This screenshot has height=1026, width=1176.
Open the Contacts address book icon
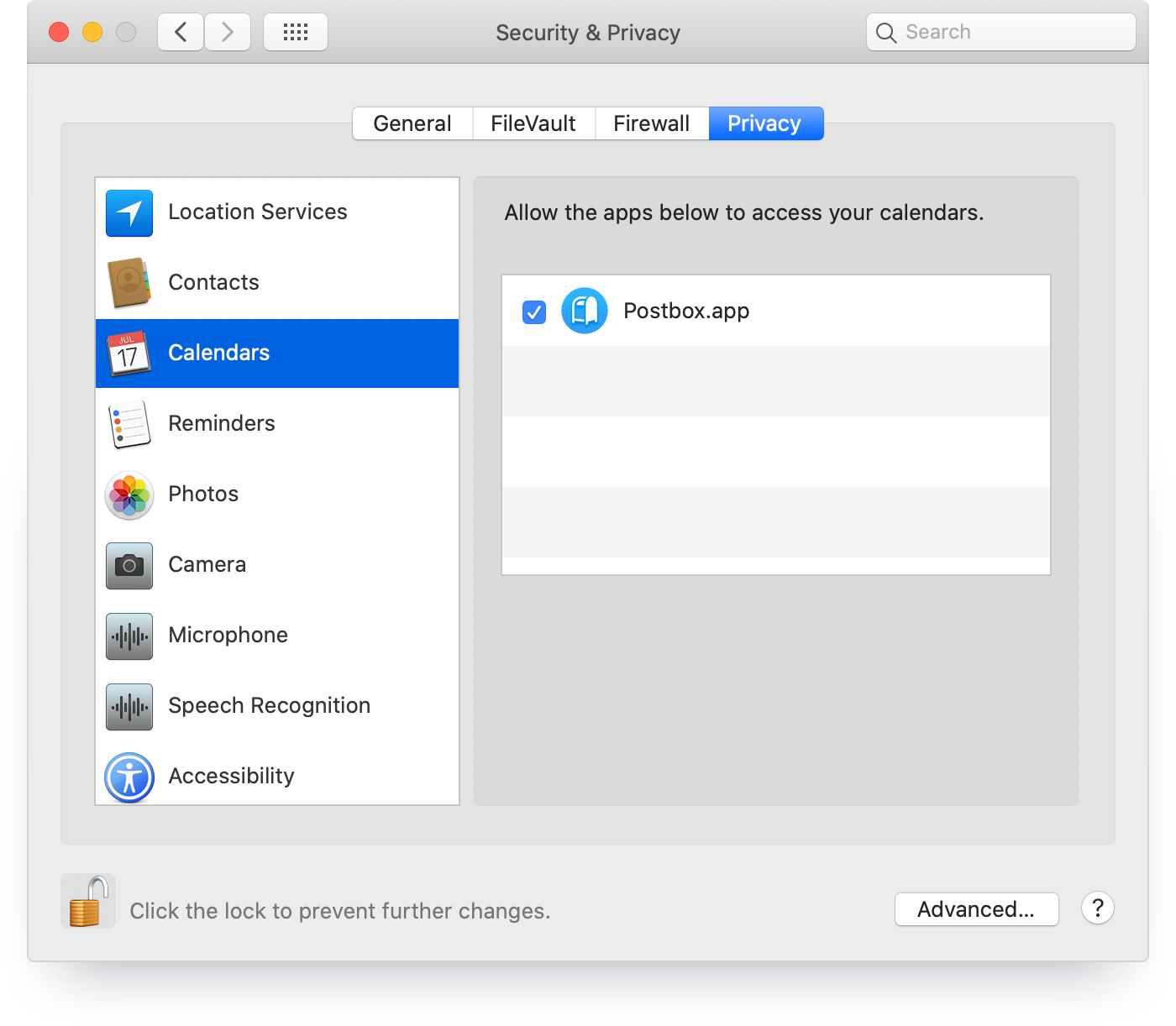tap(129, 283)
